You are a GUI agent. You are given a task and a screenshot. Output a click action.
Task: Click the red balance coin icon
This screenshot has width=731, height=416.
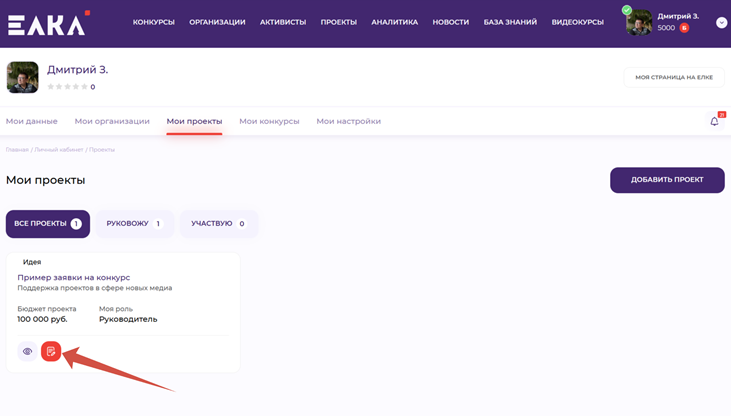[x=684, y=28]
